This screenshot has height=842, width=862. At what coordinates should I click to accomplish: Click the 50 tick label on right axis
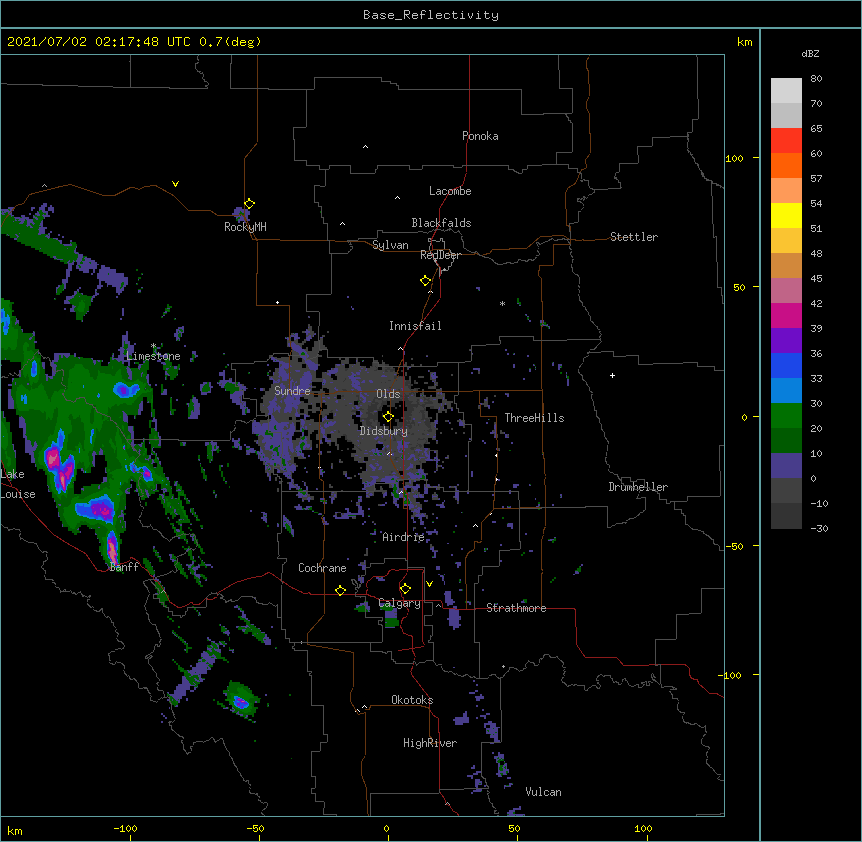(x=739, y=287)
